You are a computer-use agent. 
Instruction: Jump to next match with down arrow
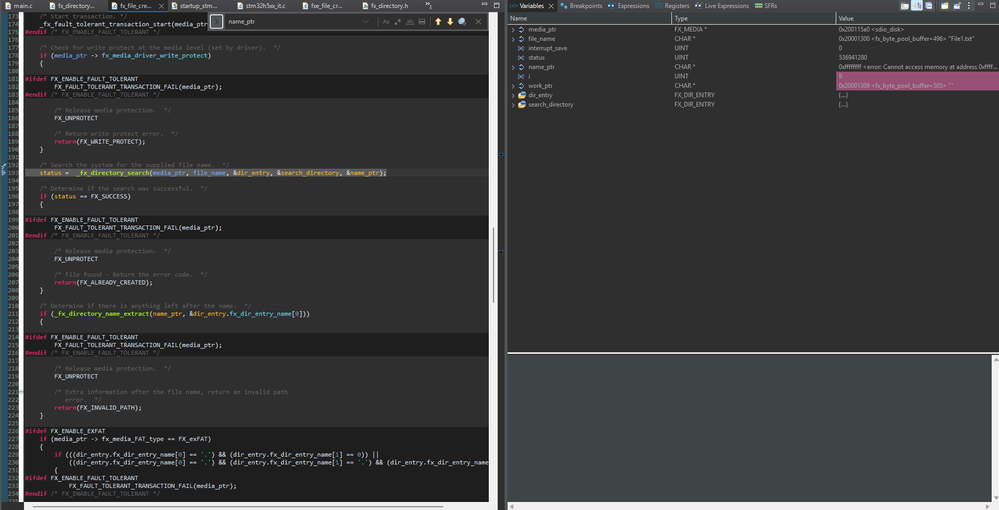(x=450, y=22)
